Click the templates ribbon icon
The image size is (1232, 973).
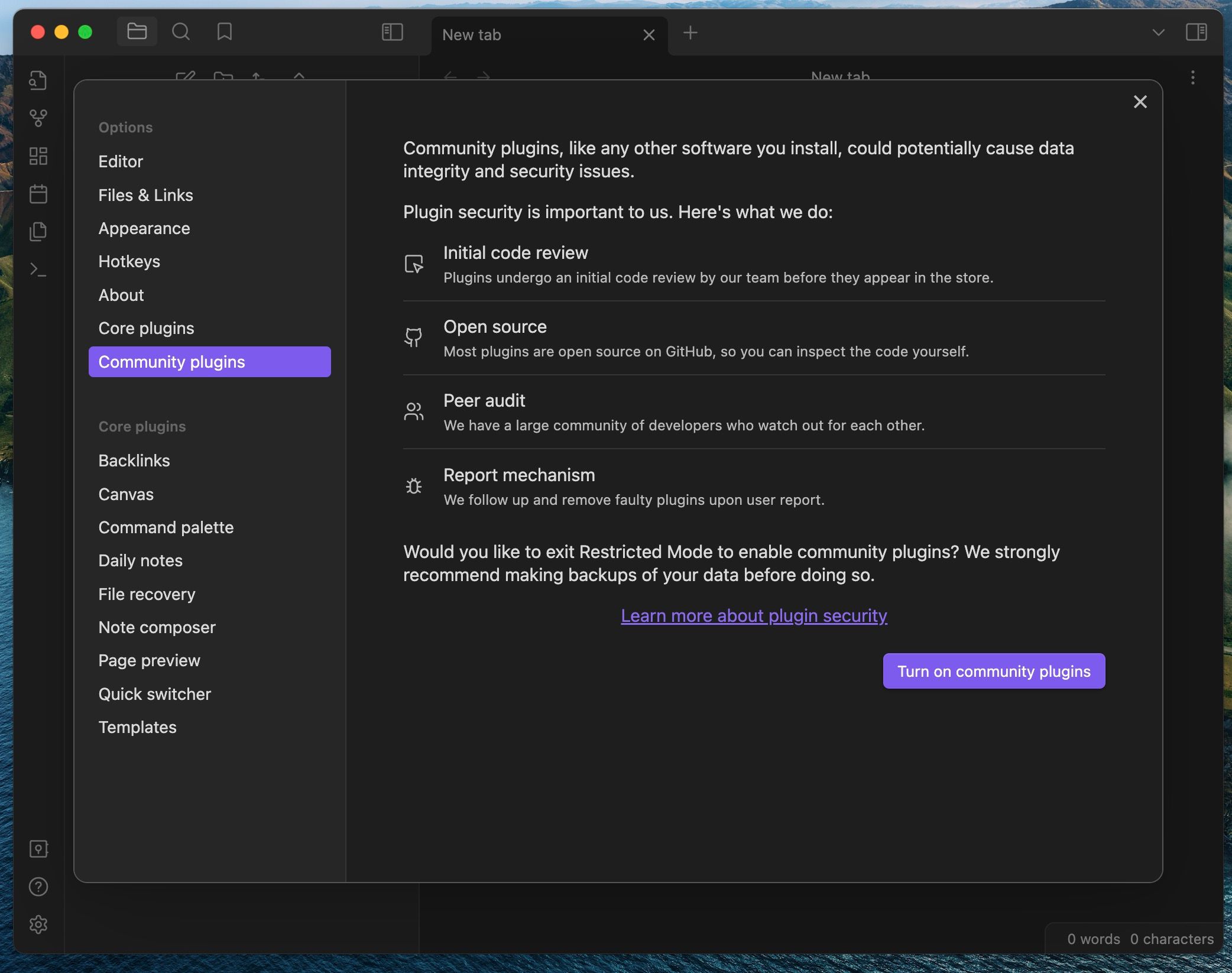pyautogui.click(x=38, y=231)
